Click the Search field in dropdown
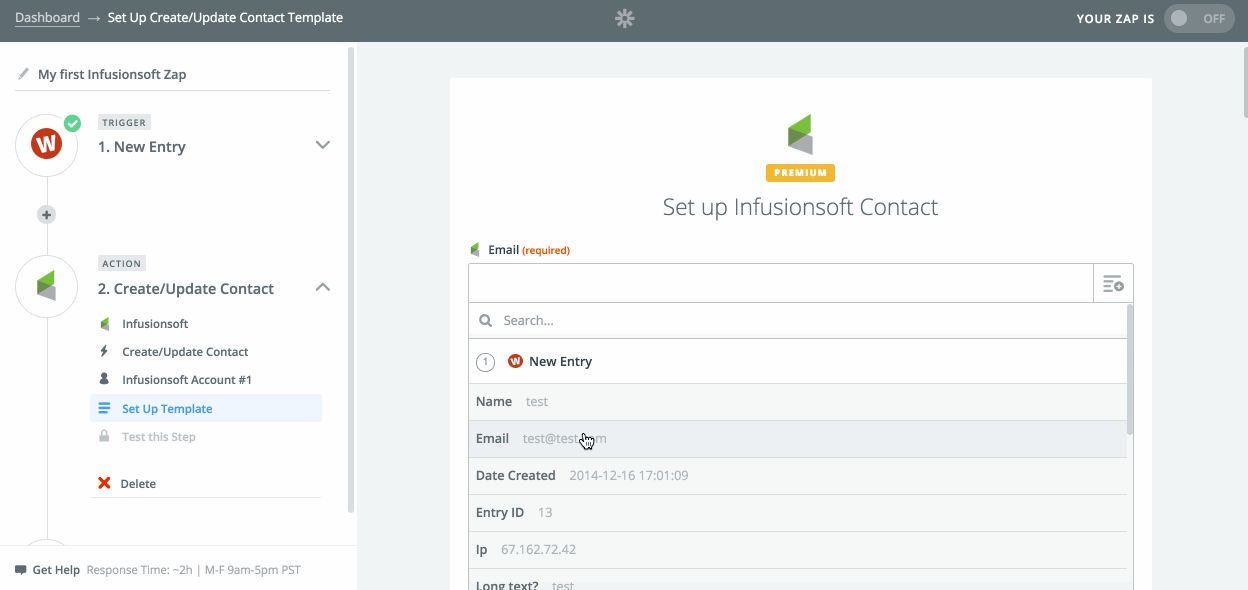Screen dimensions: 1248x590 point(800,321)
